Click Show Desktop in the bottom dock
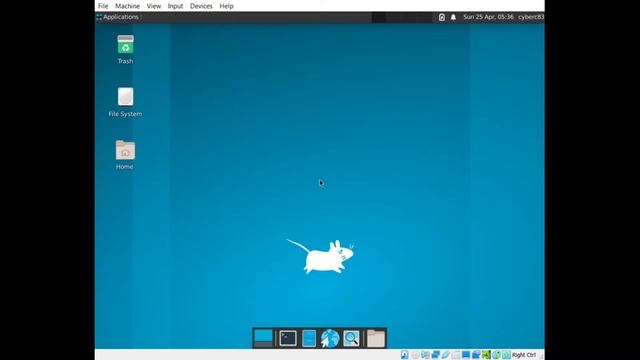The image size is (640, 360). [263, 338]
